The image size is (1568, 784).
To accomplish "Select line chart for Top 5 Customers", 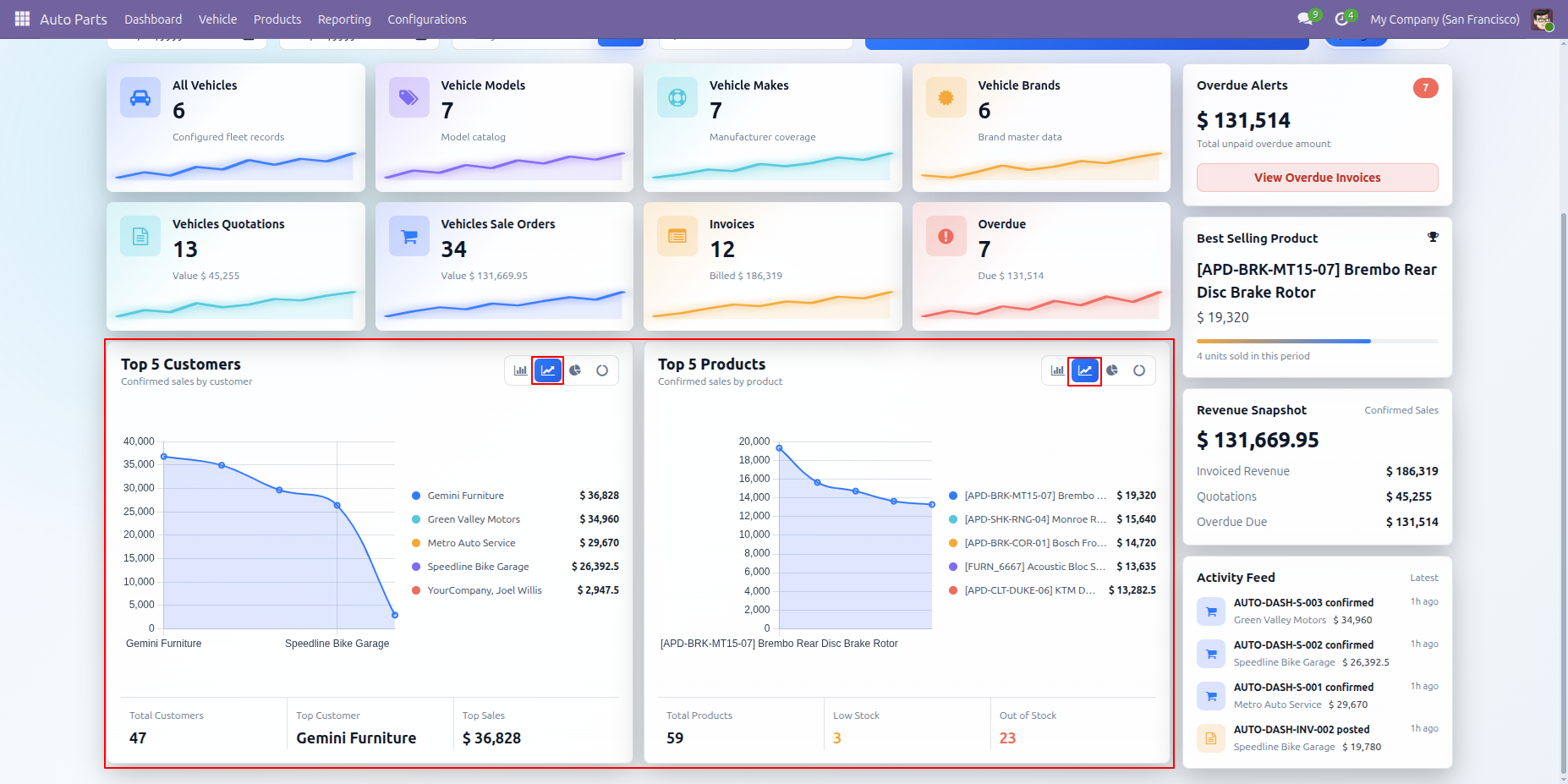I will coord(548,370).
